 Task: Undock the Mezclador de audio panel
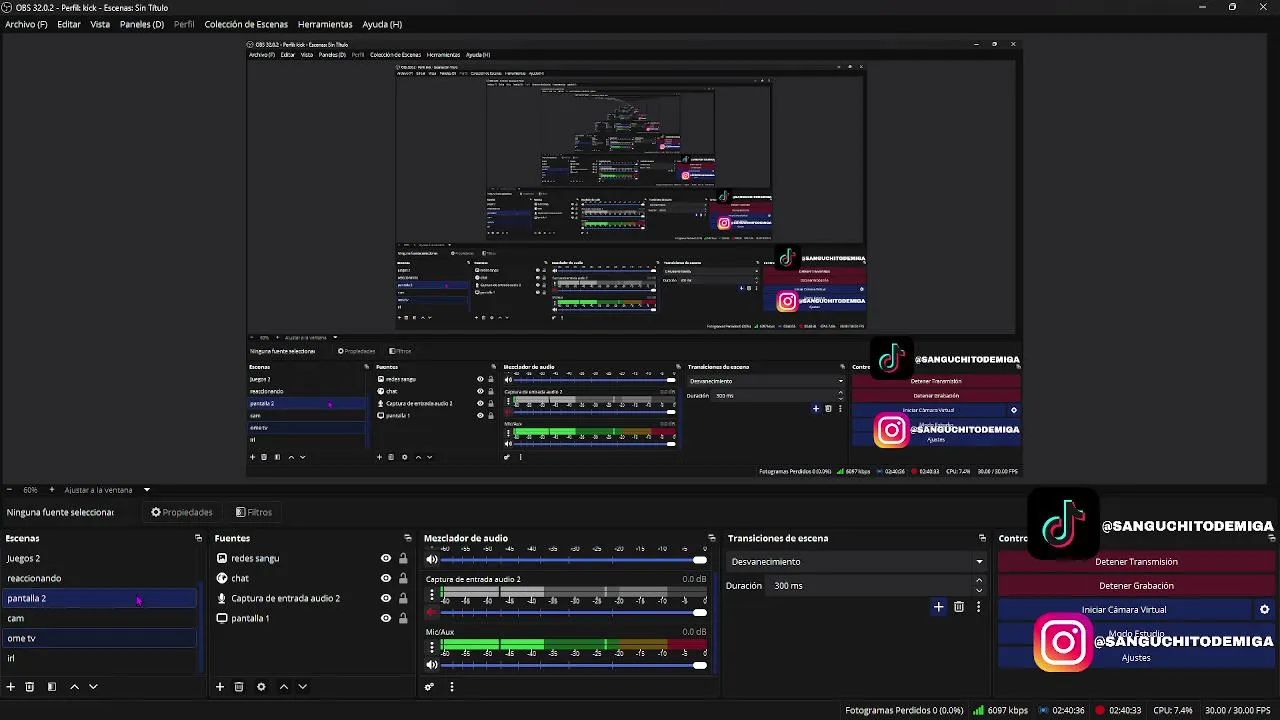(x=711, y=538)
